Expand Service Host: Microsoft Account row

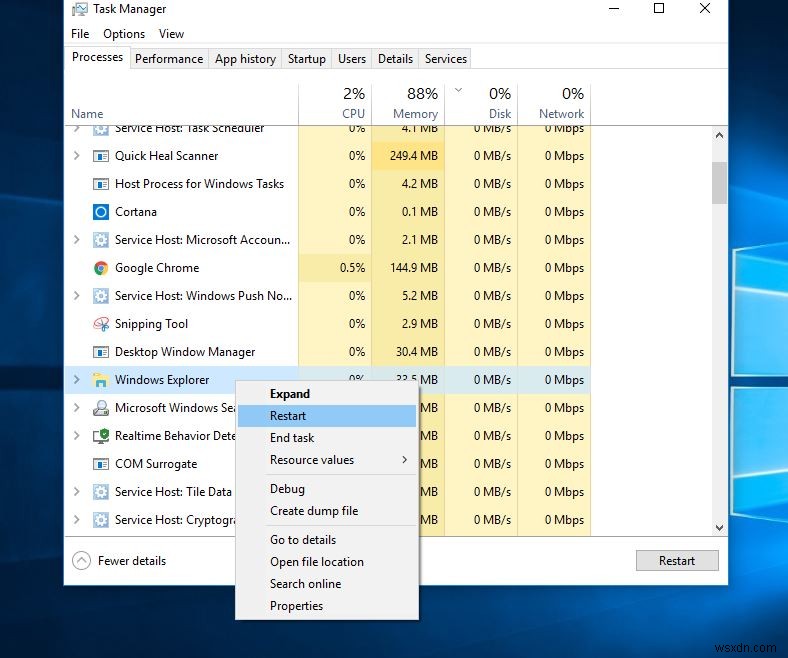pos(76,240)
